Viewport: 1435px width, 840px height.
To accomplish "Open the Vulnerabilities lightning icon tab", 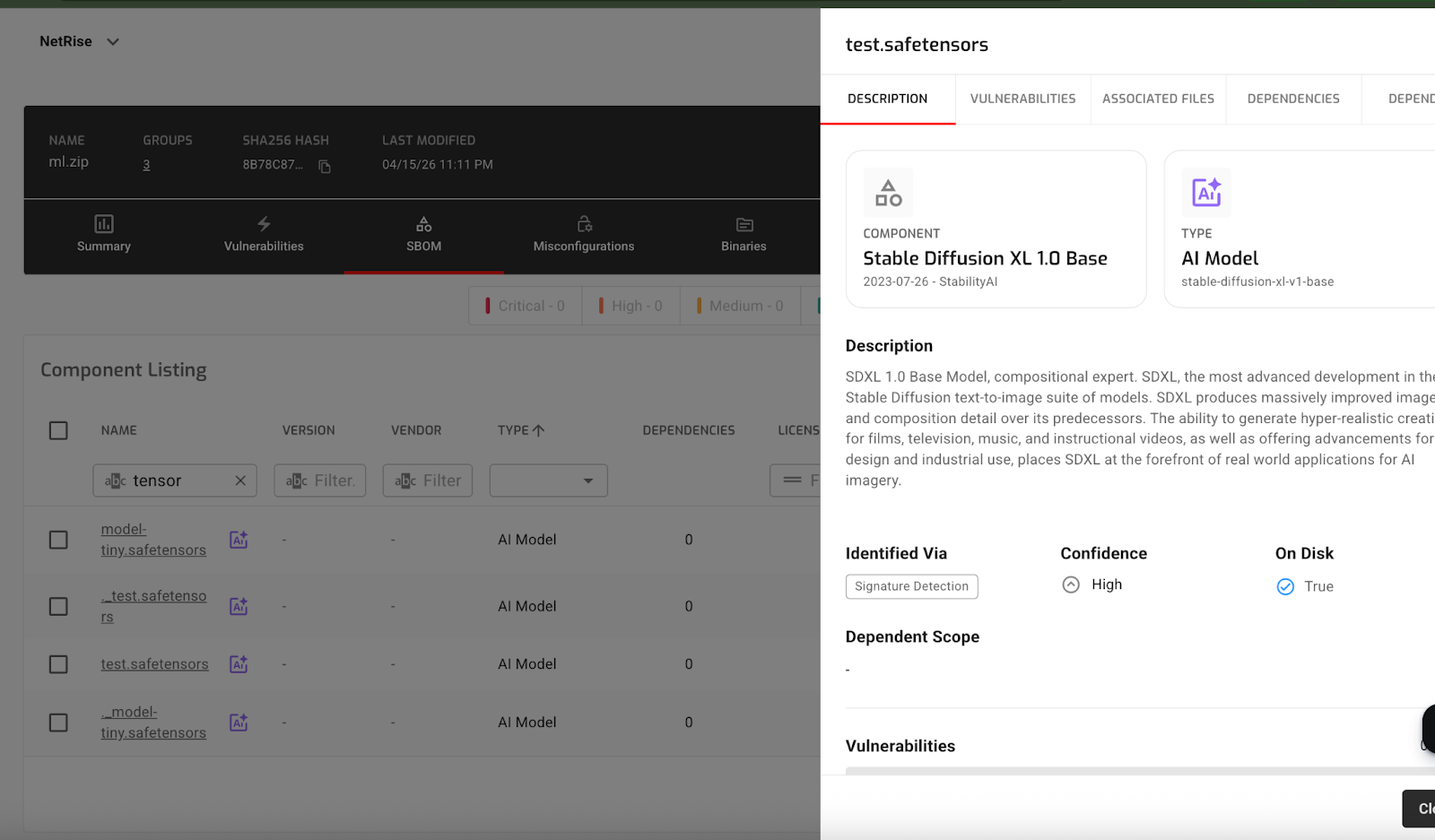I will pos(264,224).
